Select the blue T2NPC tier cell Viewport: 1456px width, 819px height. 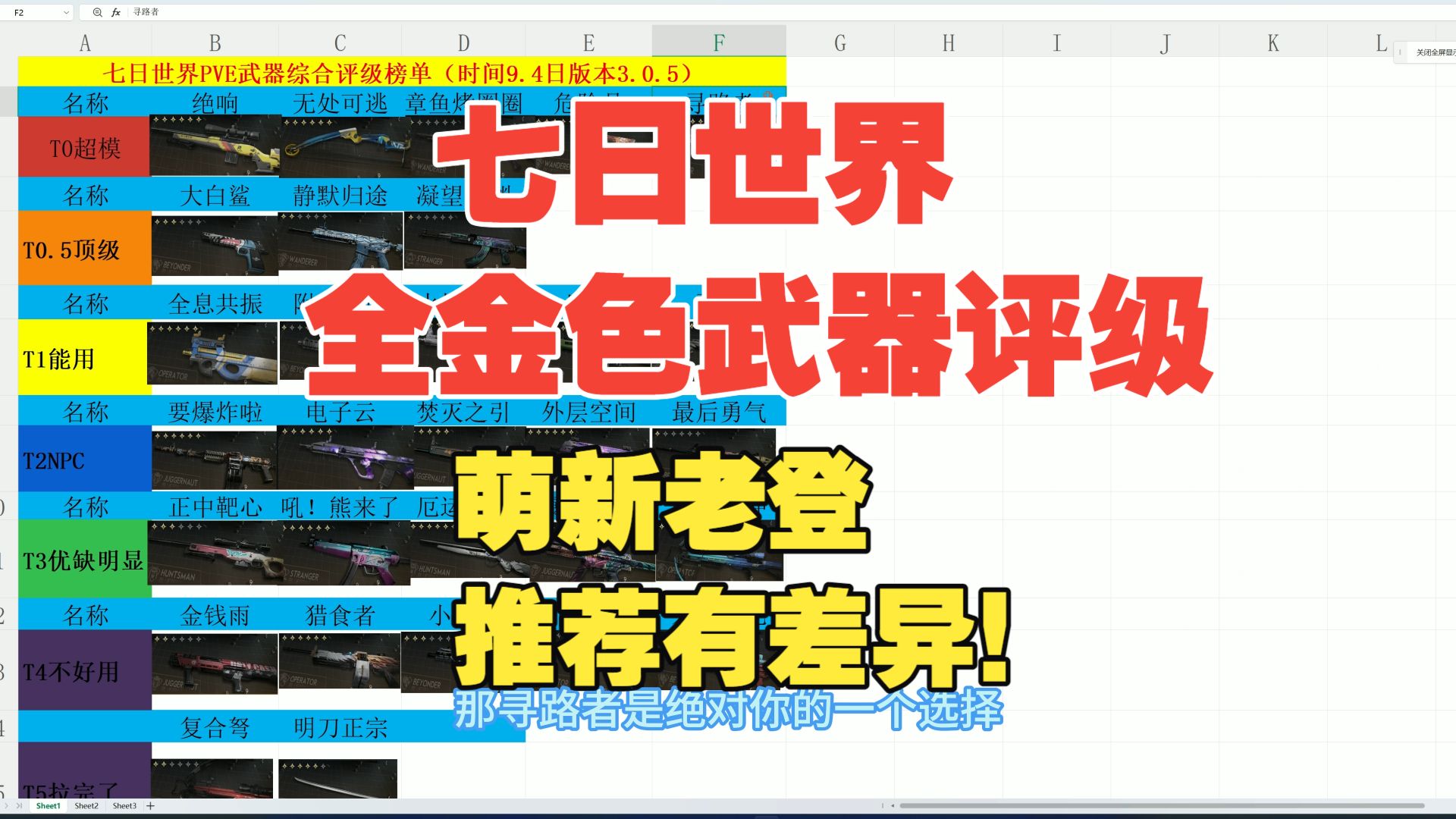[85, 460]
